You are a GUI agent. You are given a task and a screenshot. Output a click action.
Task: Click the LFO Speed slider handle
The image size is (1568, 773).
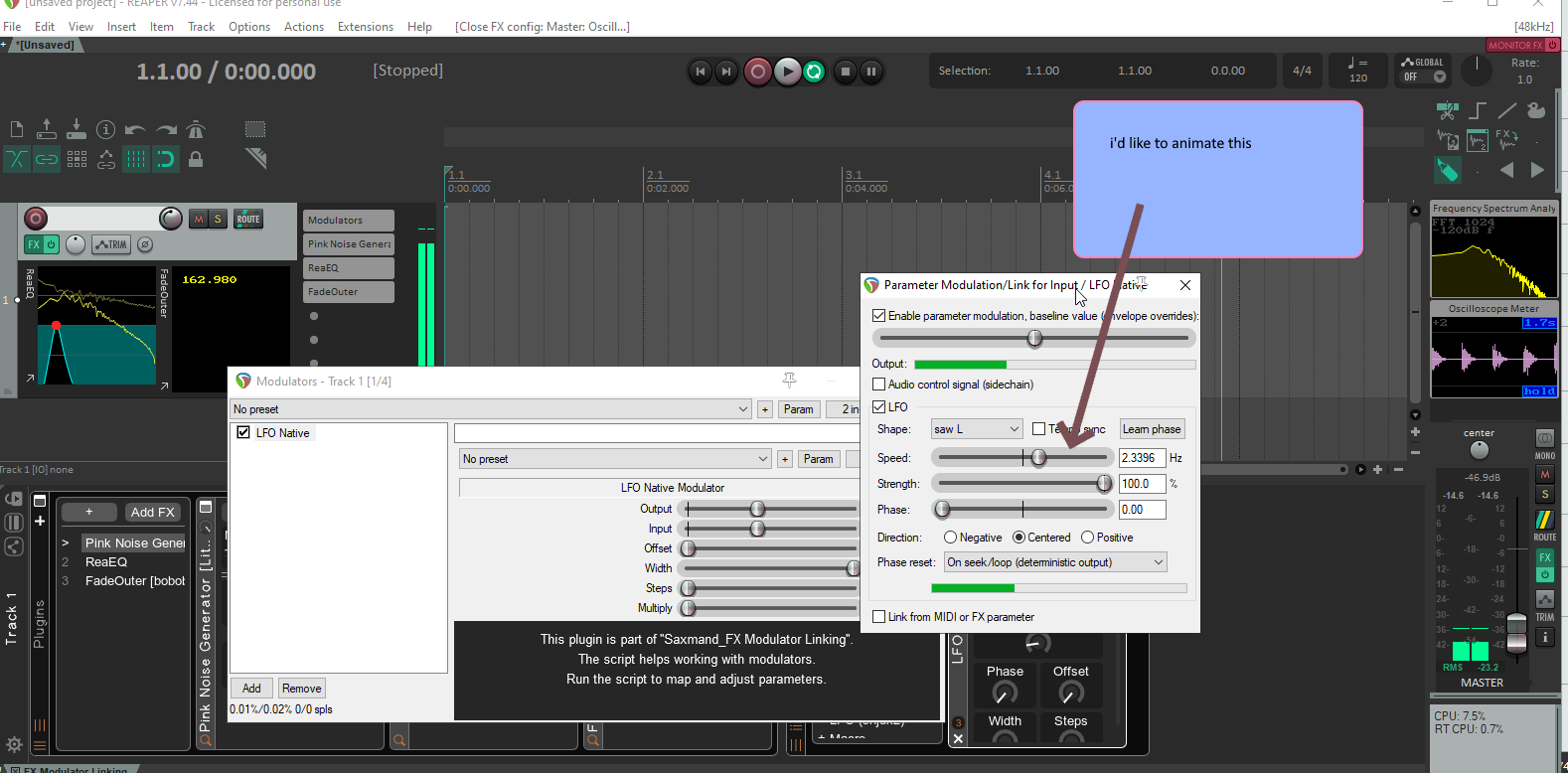(1038, 458)
